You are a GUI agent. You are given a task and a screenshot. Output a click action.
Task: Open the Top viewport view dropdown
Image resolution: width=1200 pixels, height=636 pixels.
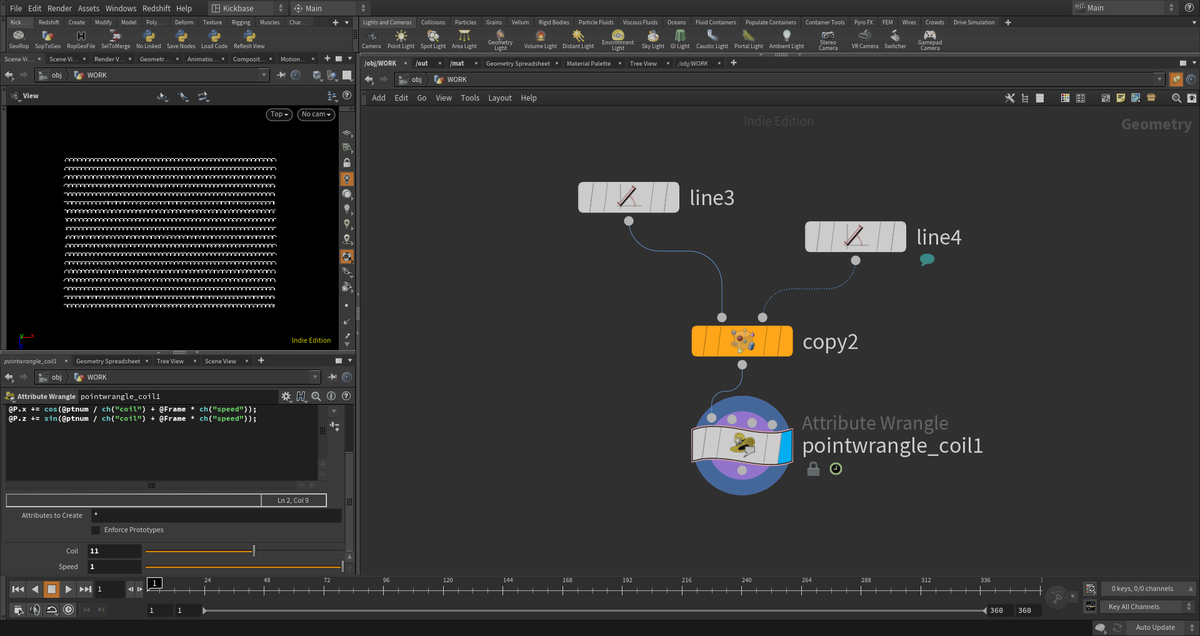pyautogui.click(x=280, y=114)
